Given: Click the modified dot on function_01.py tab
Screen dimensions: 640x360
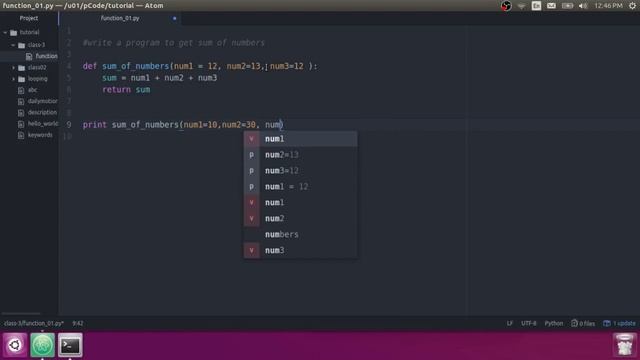Looking at the screenshot, I should click(174, 18).
